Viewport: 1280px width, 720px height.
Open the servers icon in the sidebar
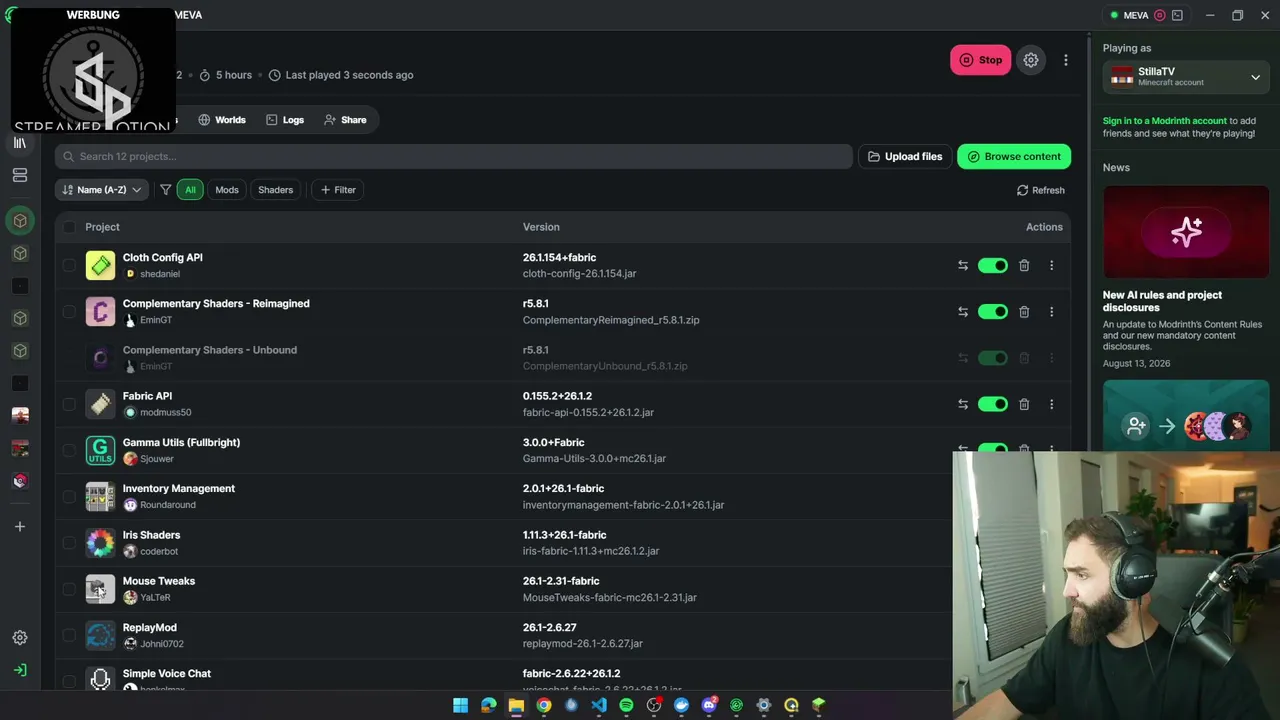pyautogui.click(x=19, y=175)
